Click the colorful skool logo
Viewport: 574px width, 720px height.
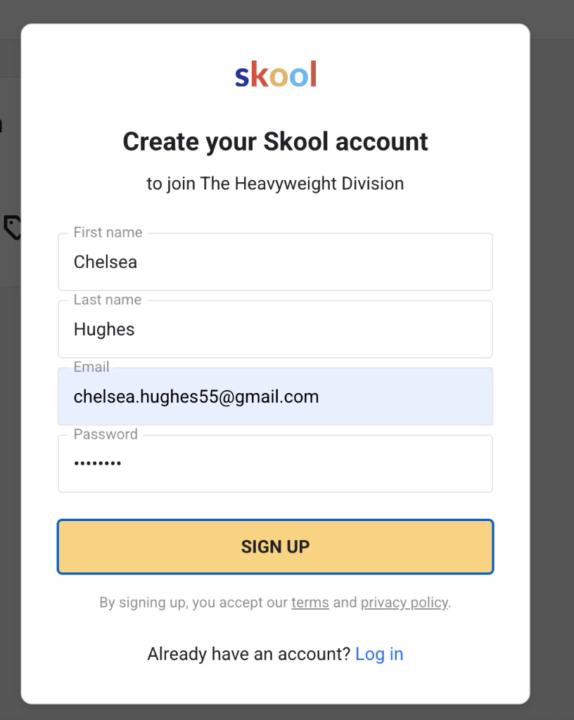[276, 74]
